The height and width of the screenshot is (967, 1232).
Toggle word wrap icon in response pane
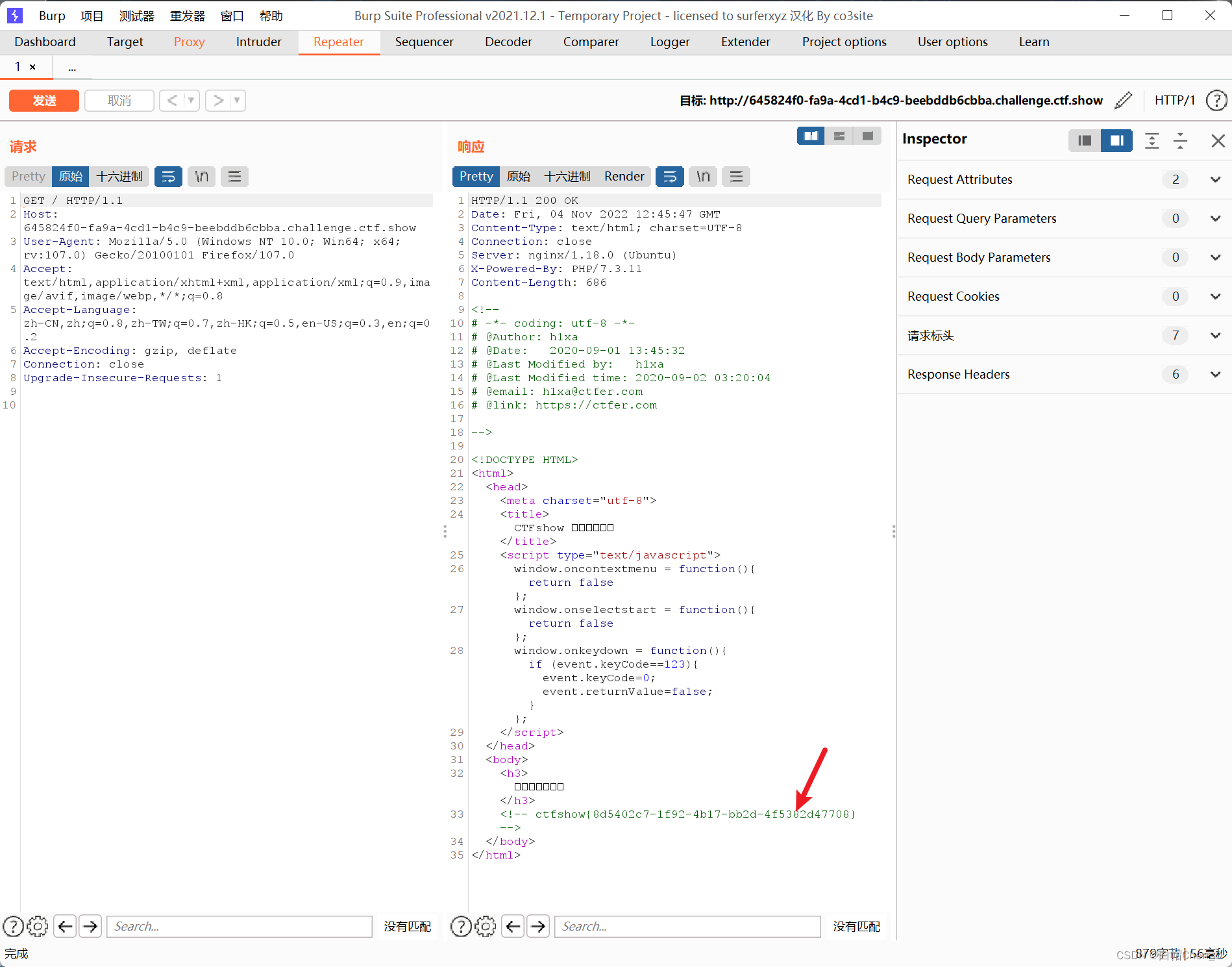[670, 176]
